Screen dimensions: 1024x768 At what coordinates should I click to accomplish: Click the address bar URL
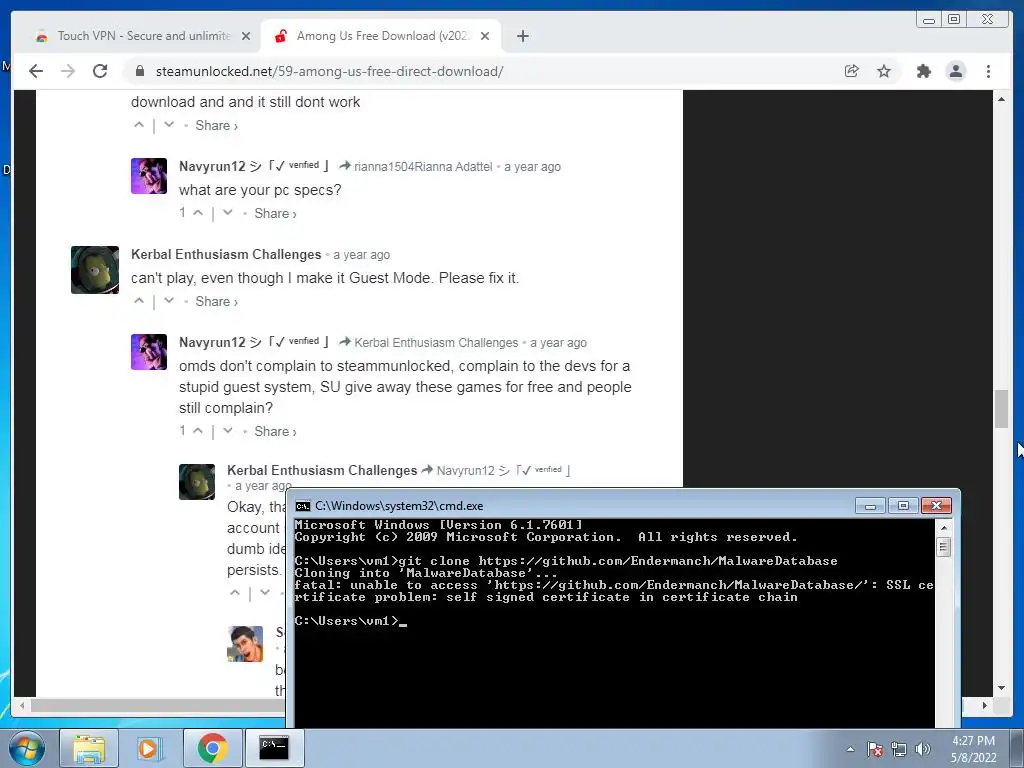pos(329,71)
